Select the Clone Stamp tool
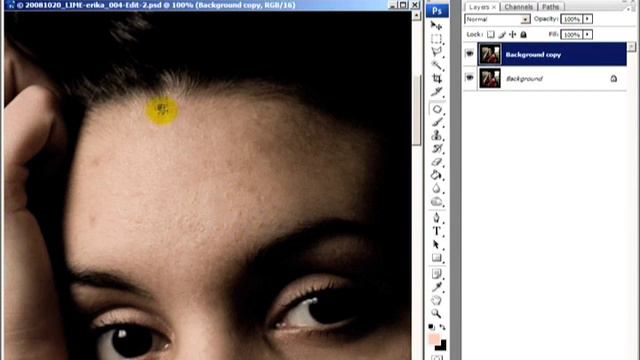Screen dimensions: 640x360 pyautogui.click(x=436, y=135)
